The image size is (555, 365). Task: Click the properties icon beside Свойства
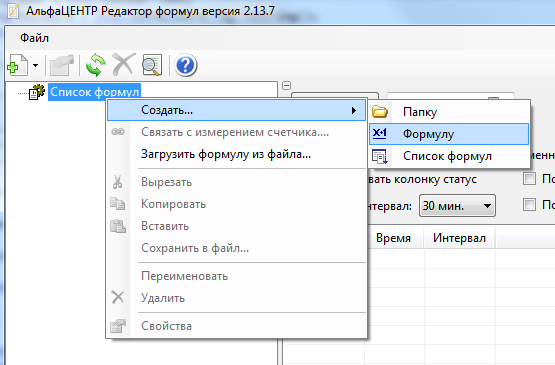point(118,326)
